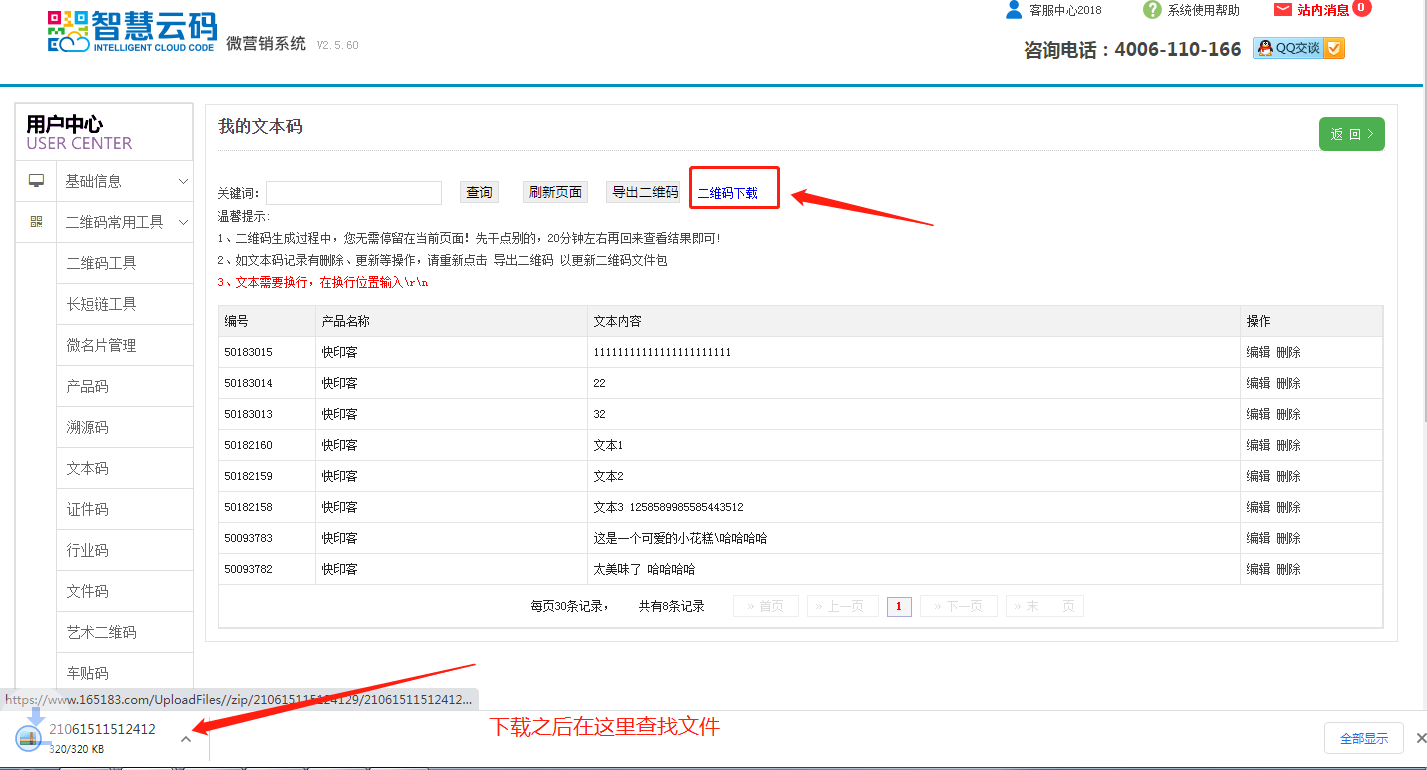Open 站内消息 envelope icon
The height and width of the screenshot is (770, 1427).
1283,10
